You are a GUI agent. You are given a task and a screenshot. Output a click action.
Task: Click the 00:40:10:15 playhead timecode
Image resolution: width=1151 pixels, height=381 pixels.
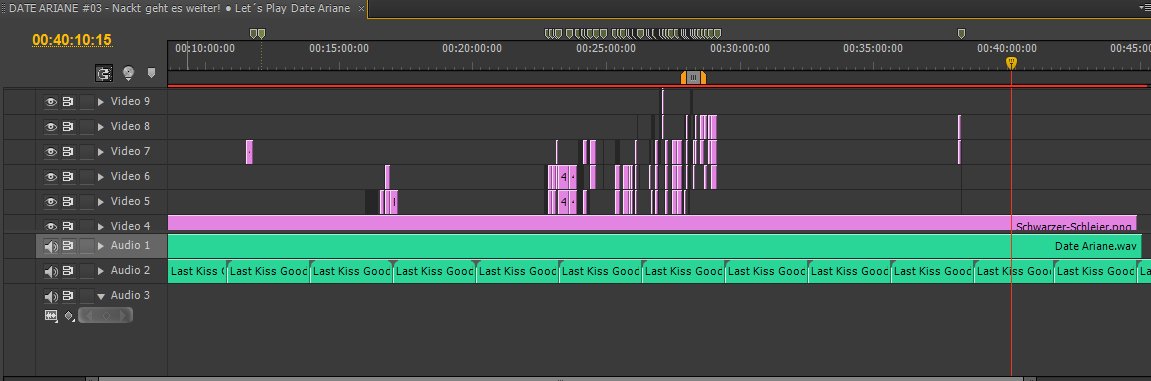(x=72, y=40)
